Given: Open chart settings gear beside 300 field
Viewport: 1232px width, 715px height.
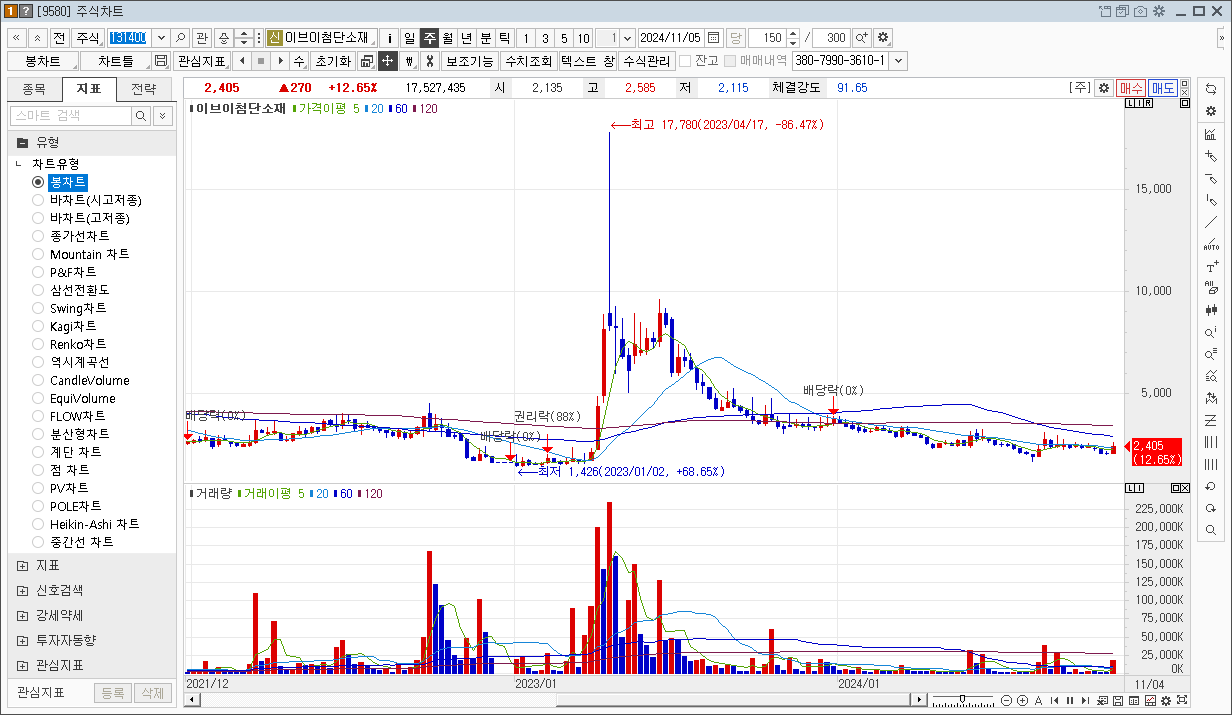Looking at the screenshot, I should pyautogui.click(x=883, y=37).
